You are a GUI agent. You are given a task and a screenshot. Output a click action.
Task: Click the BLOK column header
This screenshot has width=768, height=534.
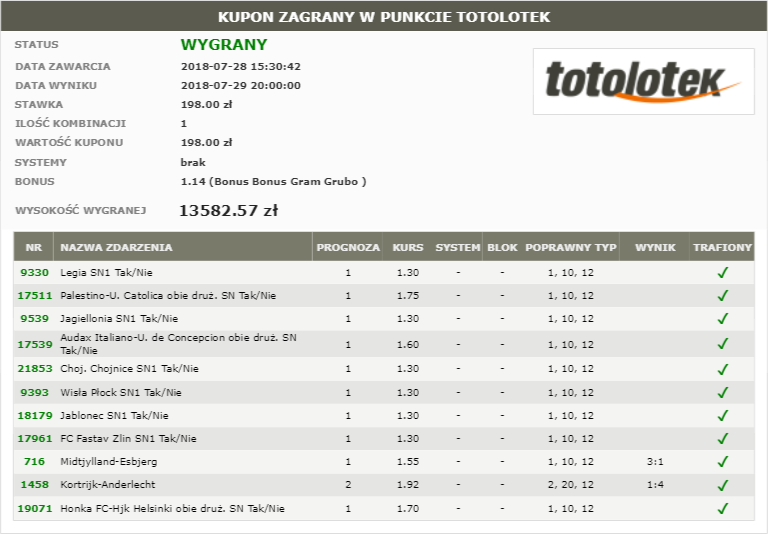point(502,247)
